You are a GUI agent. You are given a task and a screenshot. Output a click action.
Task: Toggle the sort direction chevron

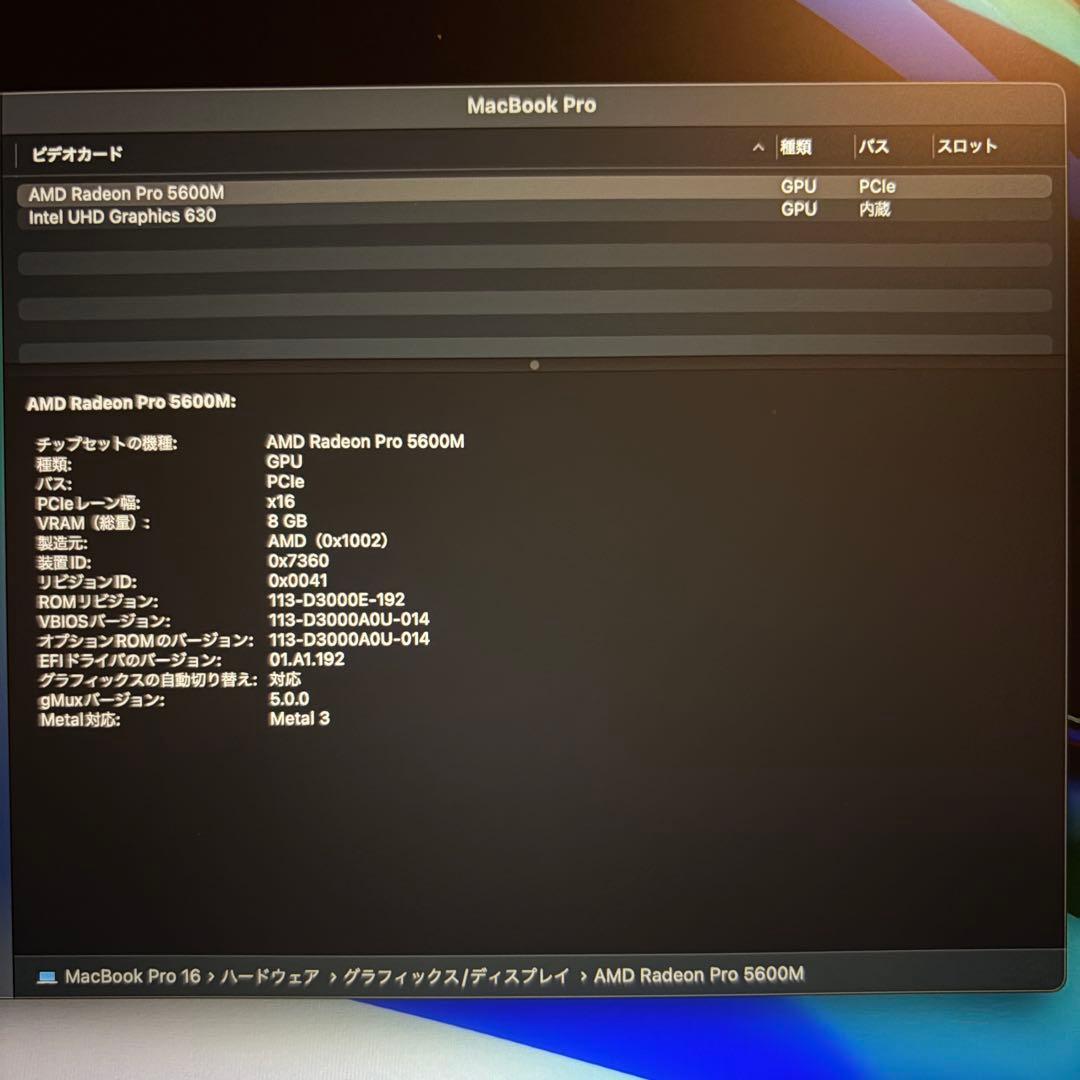click(758, 146)
